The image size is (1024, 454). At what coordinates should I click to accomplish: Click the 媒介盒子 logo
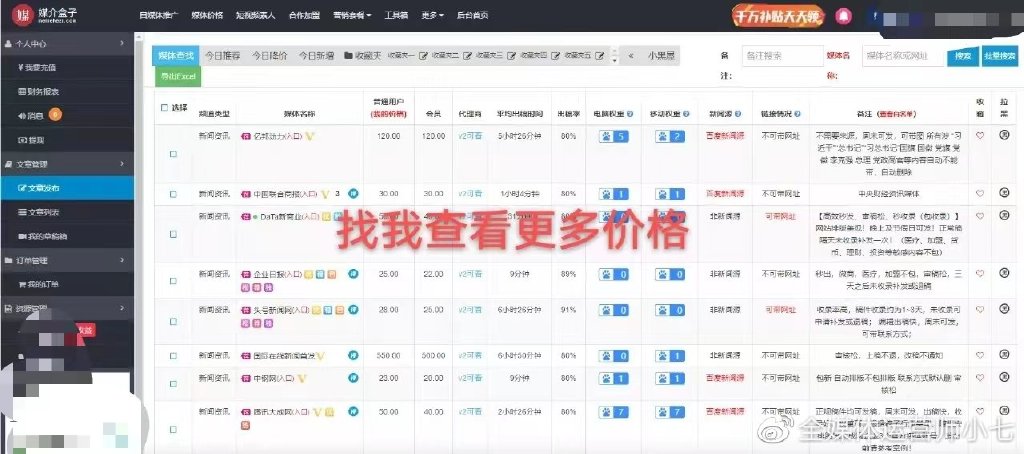(46, 14)
